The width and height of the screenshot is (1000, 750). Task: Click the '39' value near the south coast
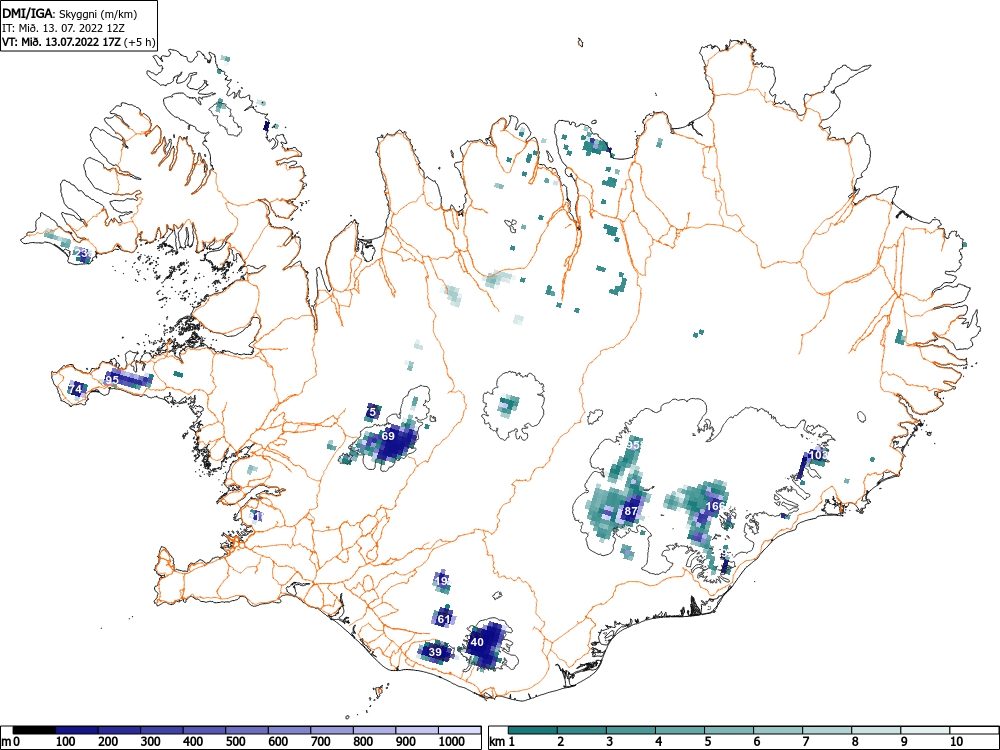coord(435,652)
